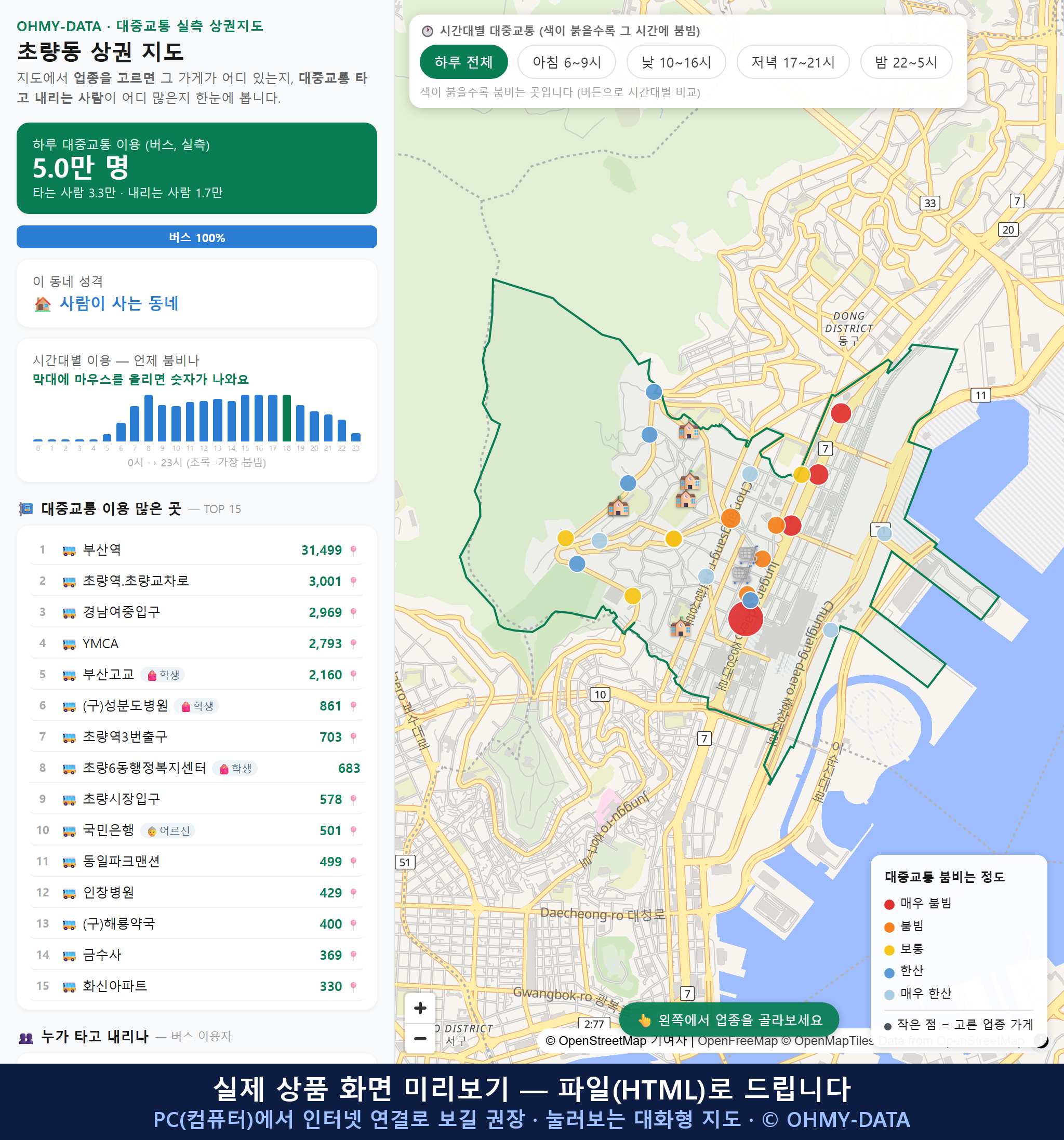The width and height of the screenshot is (1064, 1140).
Task: Switch to 저녁 17~21시 time filter
Action: click(793, 62)
